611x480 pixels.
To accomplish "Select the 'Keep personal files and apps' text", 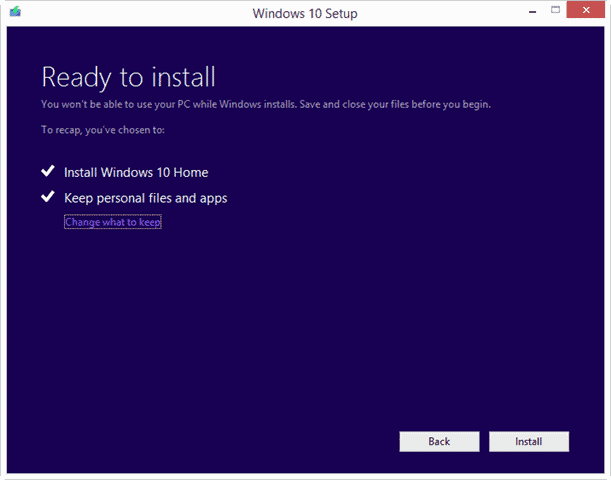I will point(145,198).
